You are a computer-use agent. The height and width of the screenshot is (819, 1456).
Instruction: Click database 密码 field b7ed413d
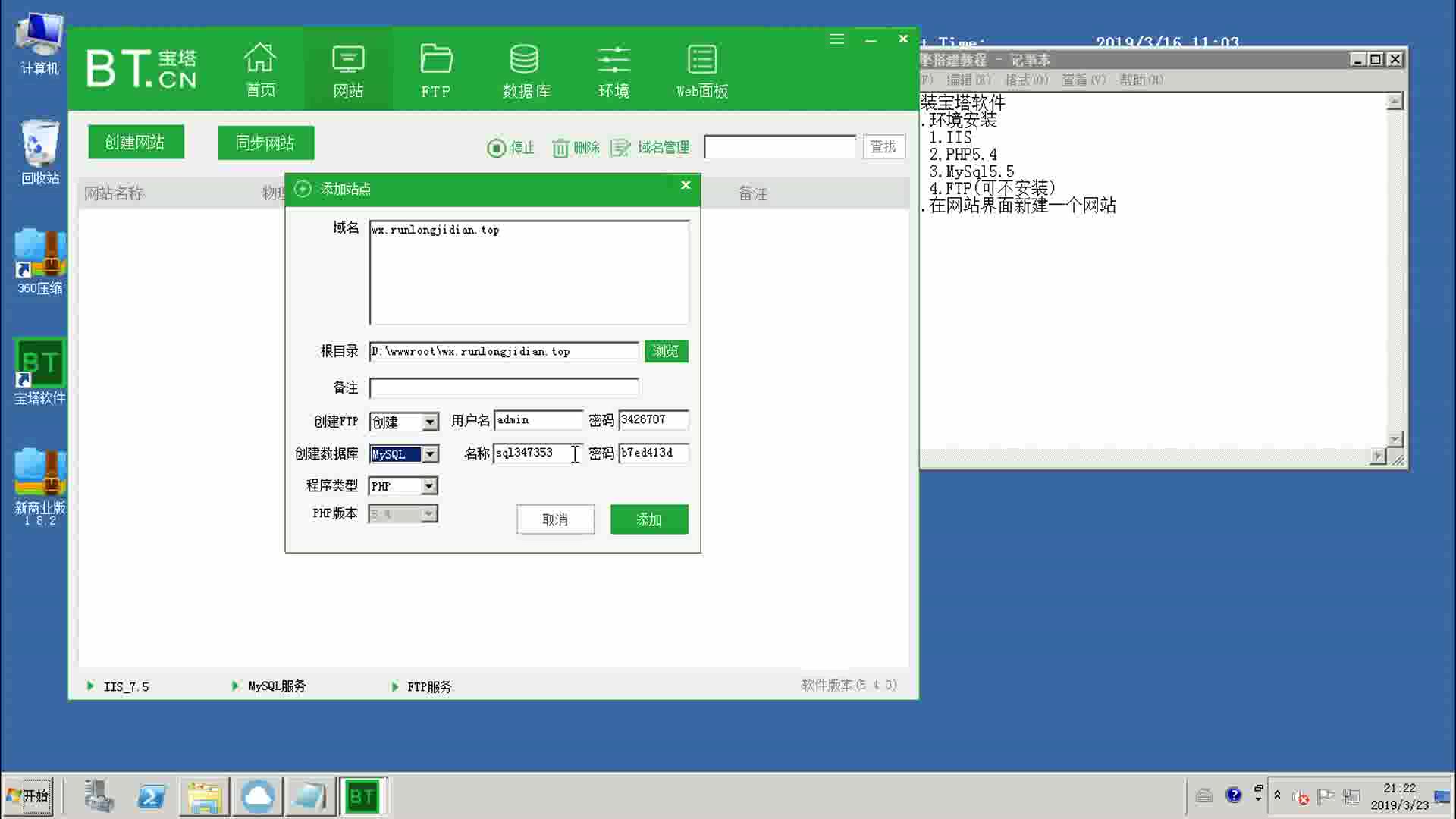[654, 453]
